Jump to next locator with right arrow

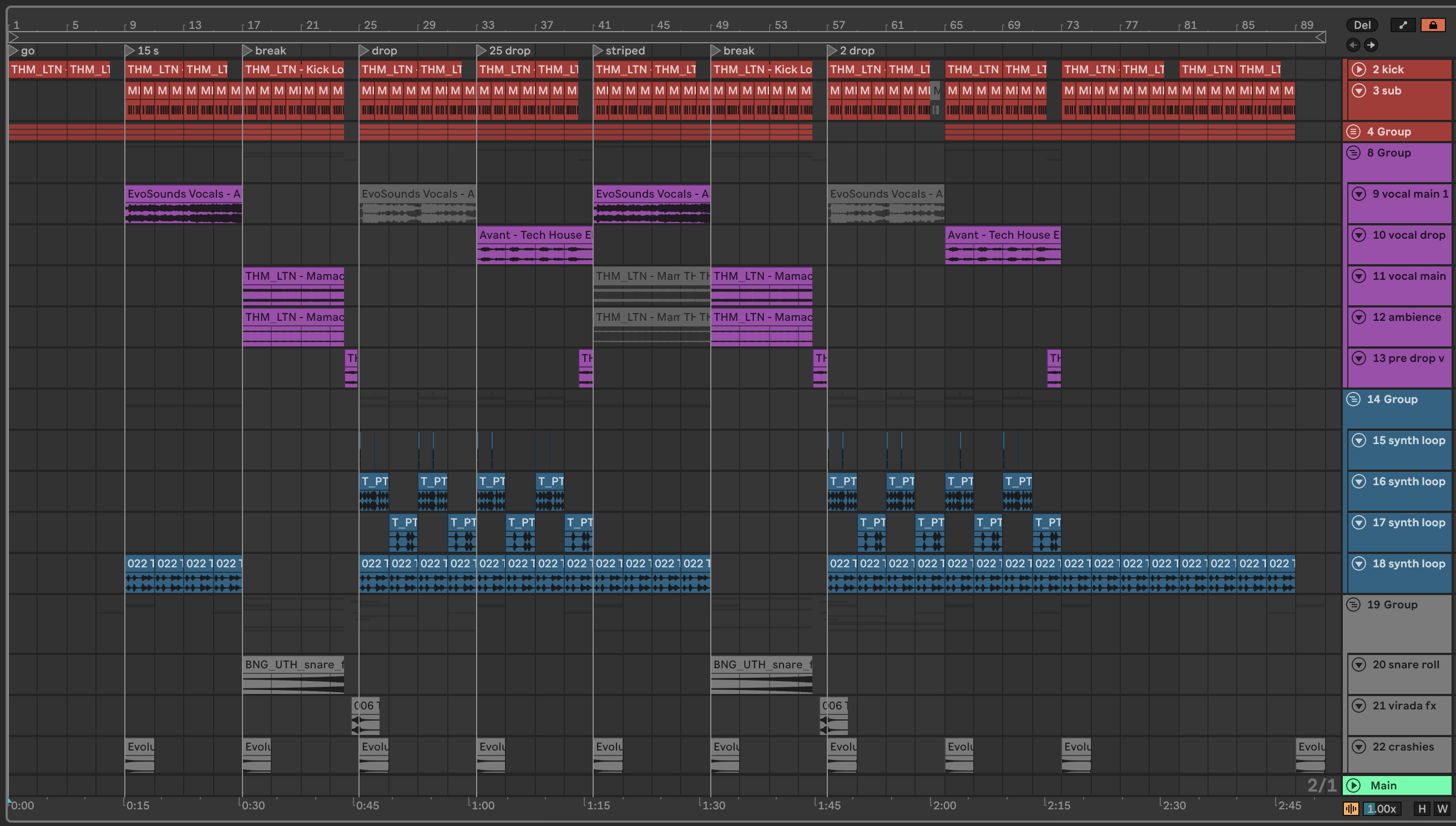tap(1371, 45)
